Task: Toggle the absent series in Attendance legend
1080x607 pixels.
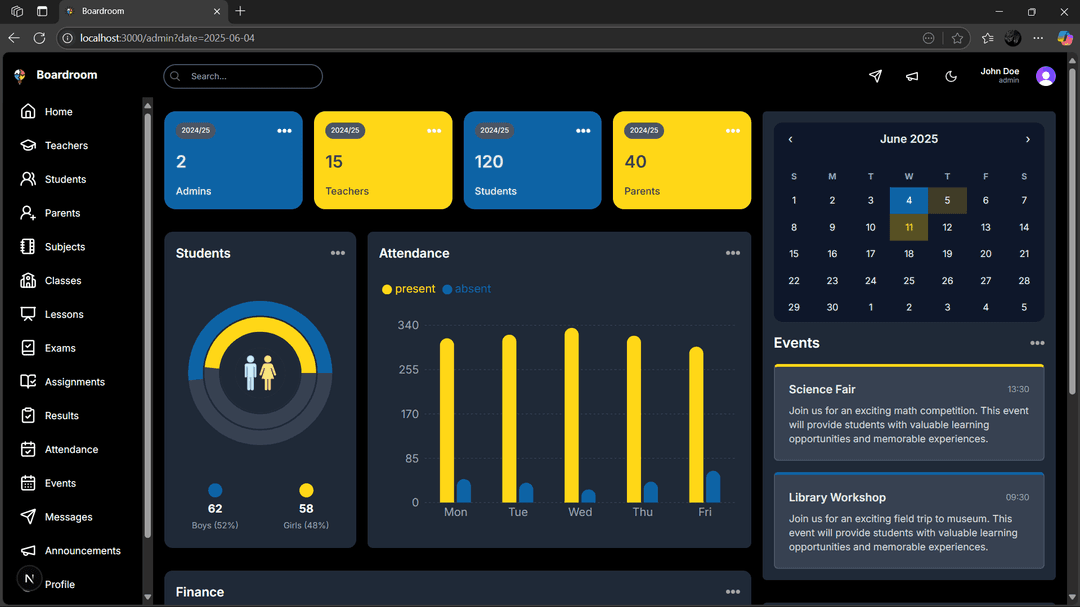Action: coord(466,289)
